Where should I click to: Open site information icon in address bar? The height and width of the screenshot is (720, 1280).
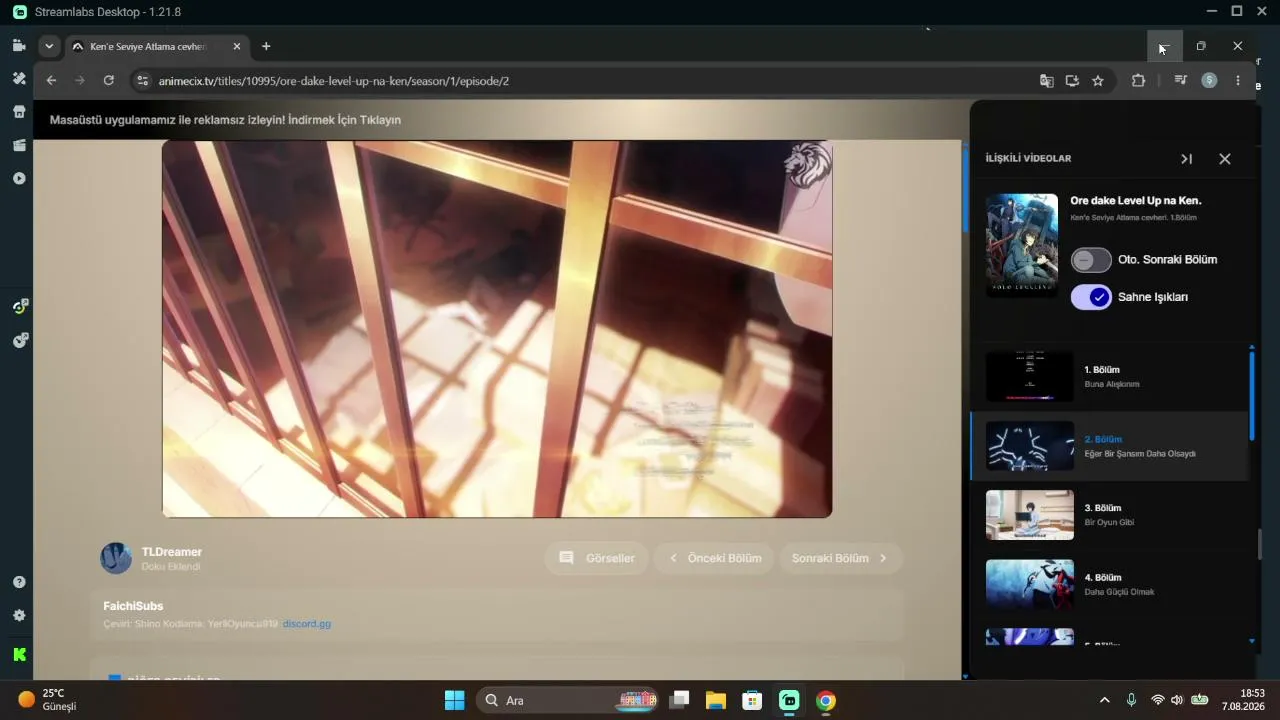(x=142, y=81)
